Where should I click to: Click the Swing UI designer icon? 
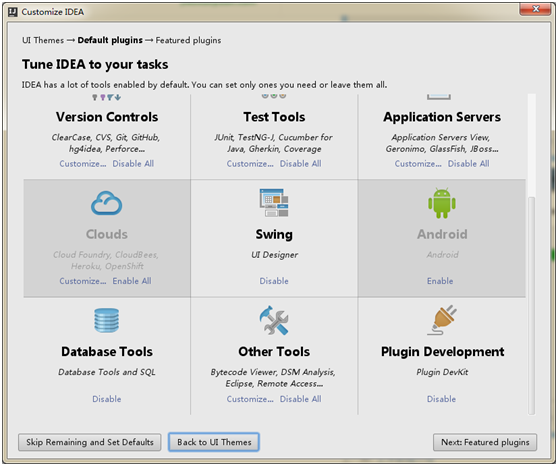pyautogui.click(x=274, y=203)
